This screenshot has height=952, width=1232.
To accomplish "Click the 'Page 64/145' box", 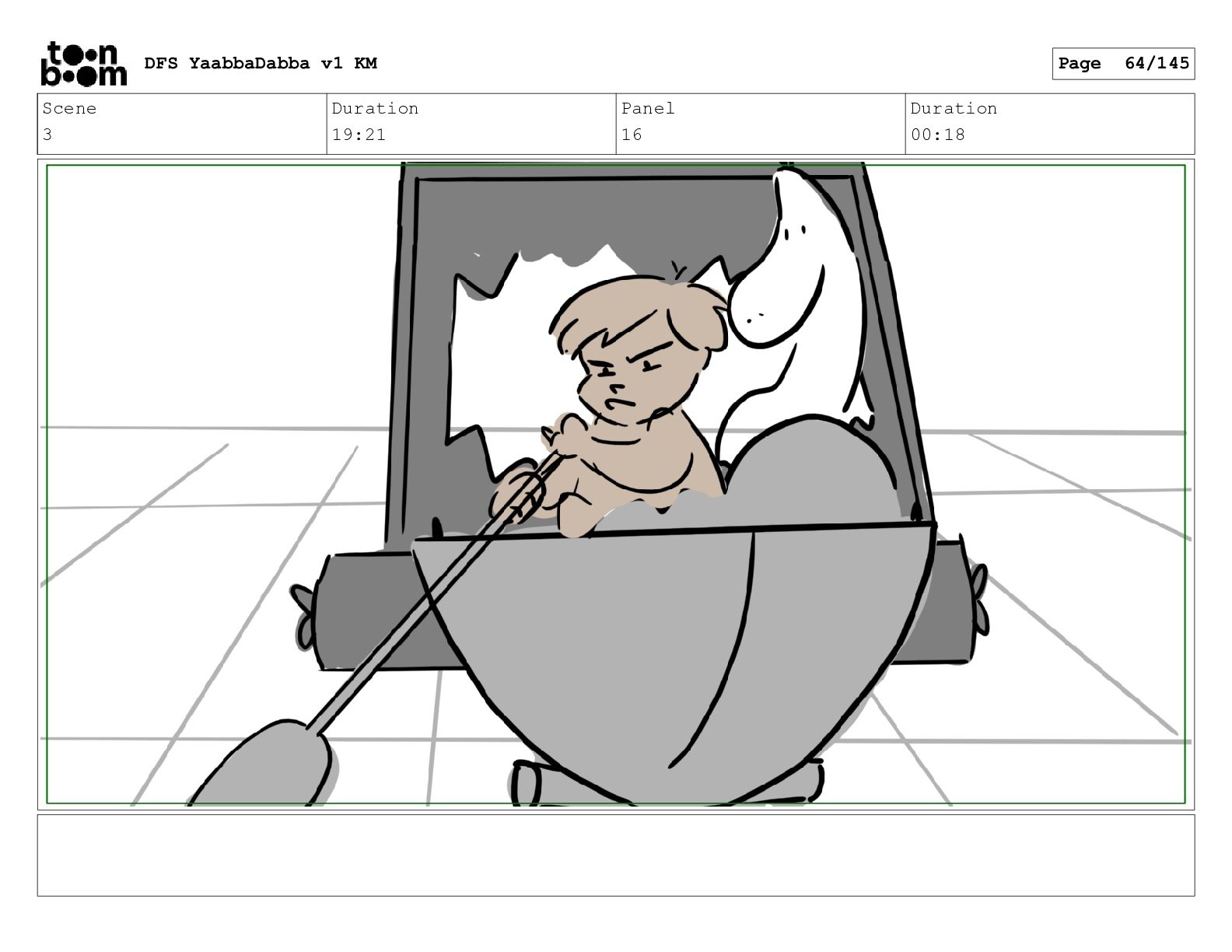I will pyautogui.click(x=1123, y=64).
